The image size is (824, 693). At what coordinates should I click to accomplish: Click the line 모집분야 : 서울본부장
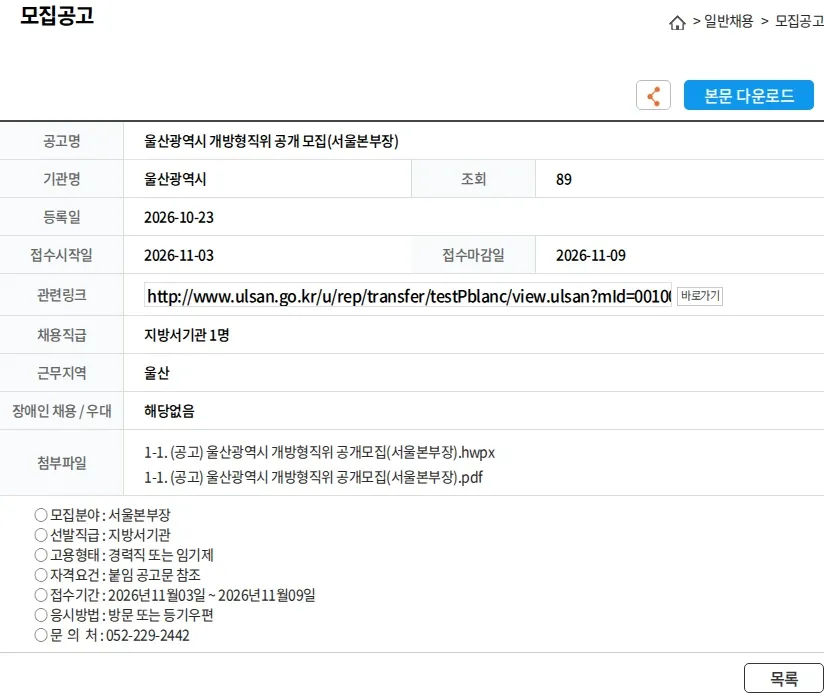coord(102,515)
